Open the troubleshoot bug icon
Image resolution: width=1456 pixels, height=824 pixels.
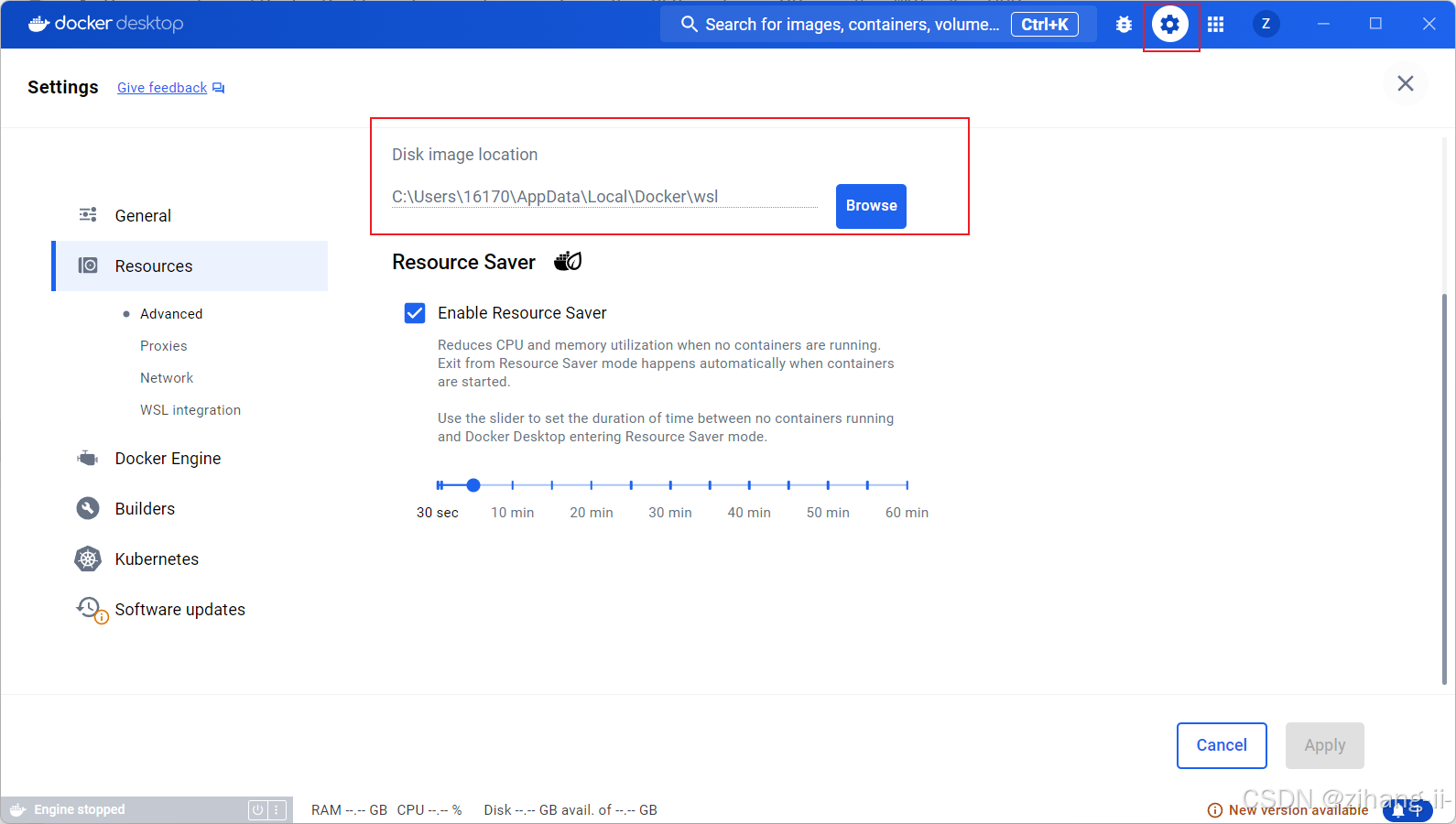[1124, 25]
